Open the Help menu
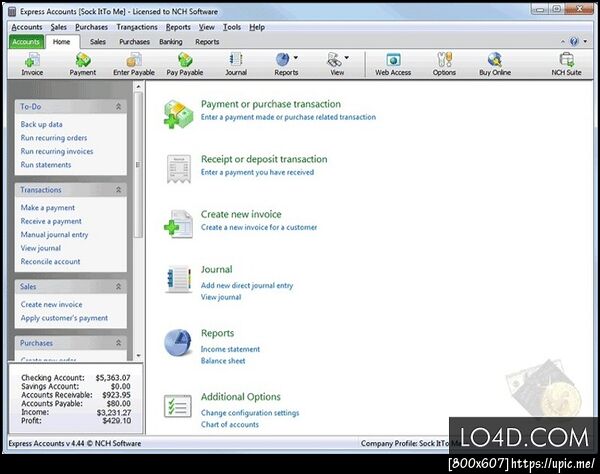Viewport: 600px width, 474px height. coord(257,27)
